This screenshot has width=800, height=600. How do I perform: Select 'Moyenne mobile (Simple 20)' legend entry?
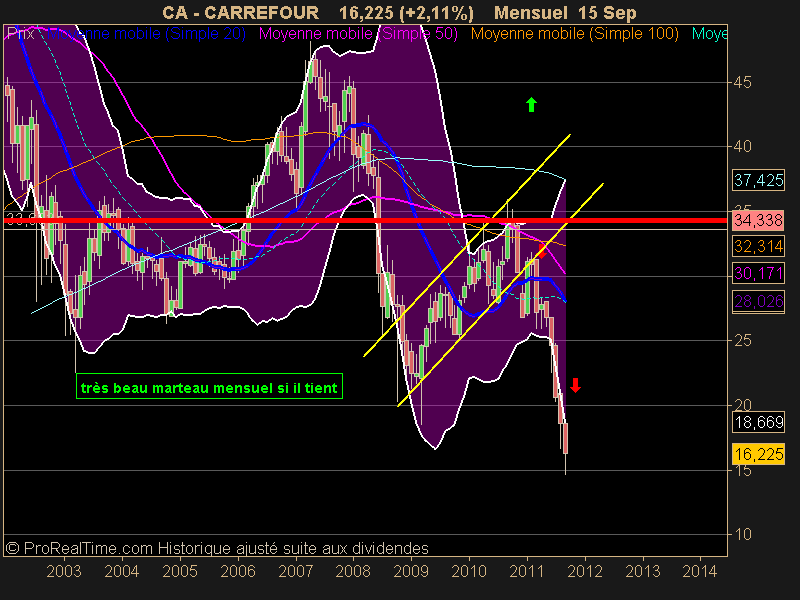point(147,34)
